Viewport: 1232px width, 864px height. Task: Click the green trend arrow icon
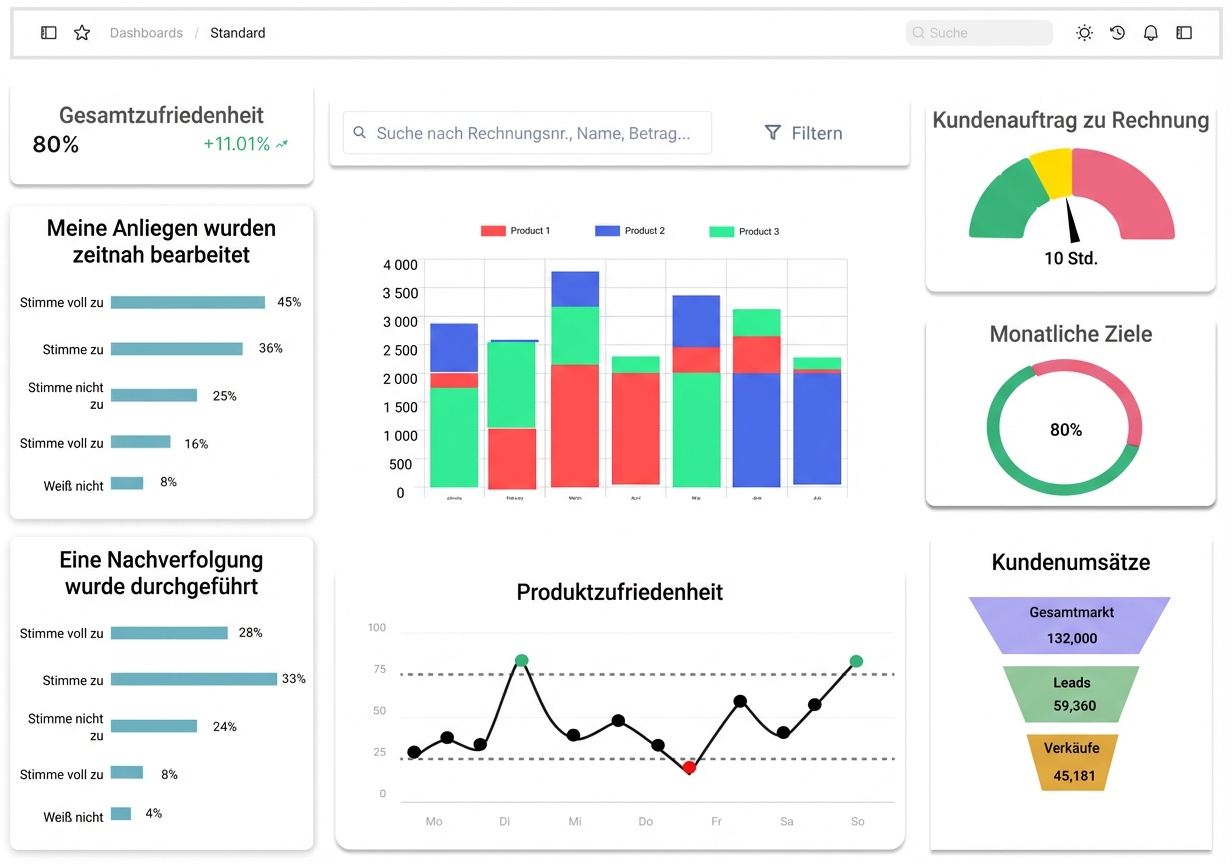[283, 144]
